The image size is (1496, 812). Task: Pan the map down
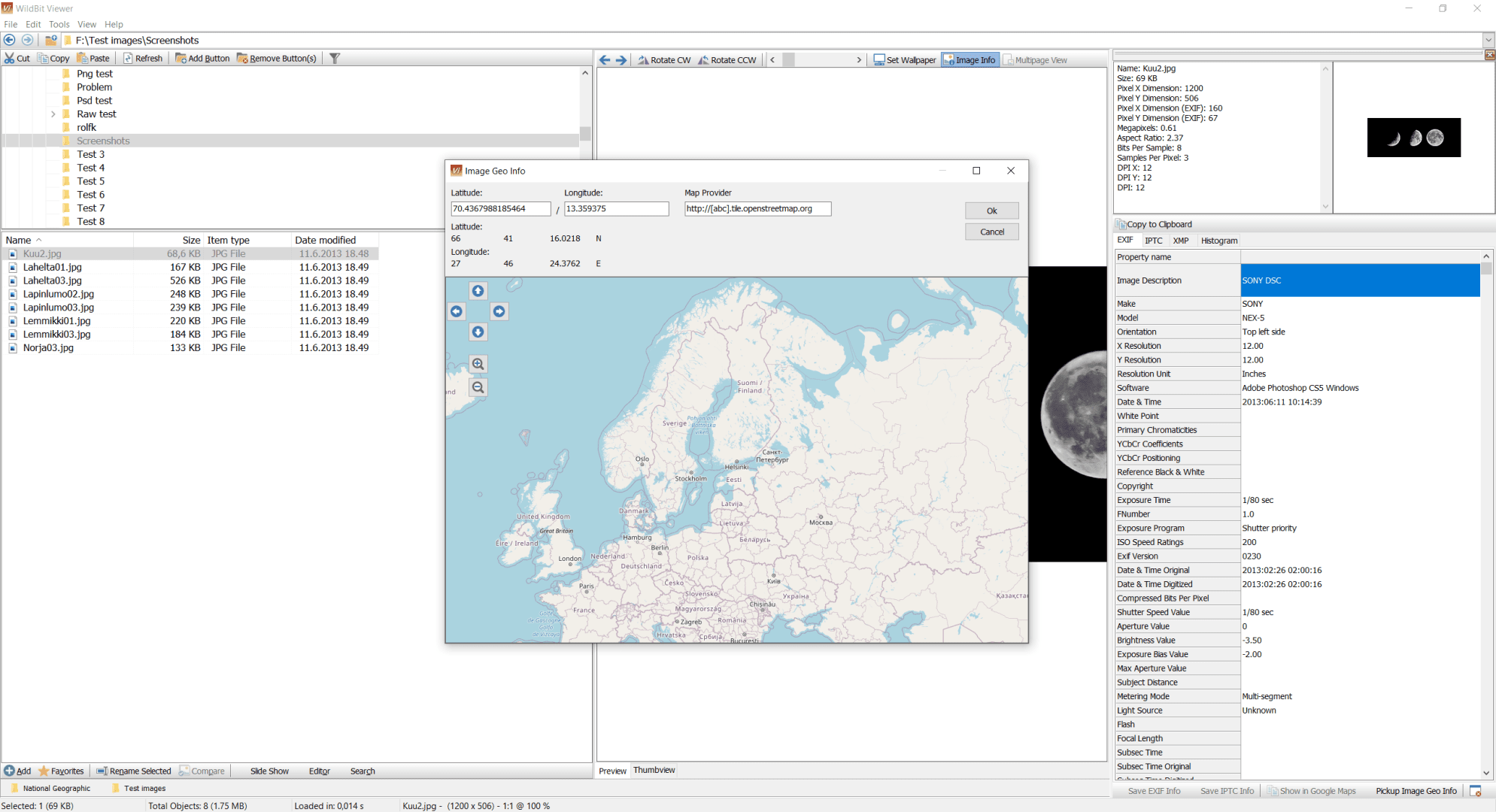(x=478, y=332)
